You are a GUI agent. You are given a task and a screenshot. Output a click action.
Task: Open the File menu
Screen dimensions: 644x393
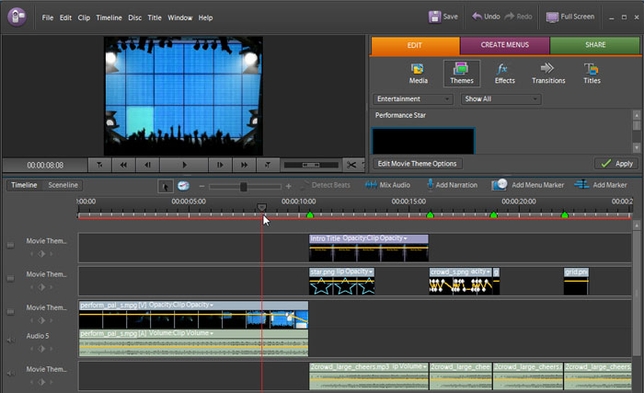(48, 18)
